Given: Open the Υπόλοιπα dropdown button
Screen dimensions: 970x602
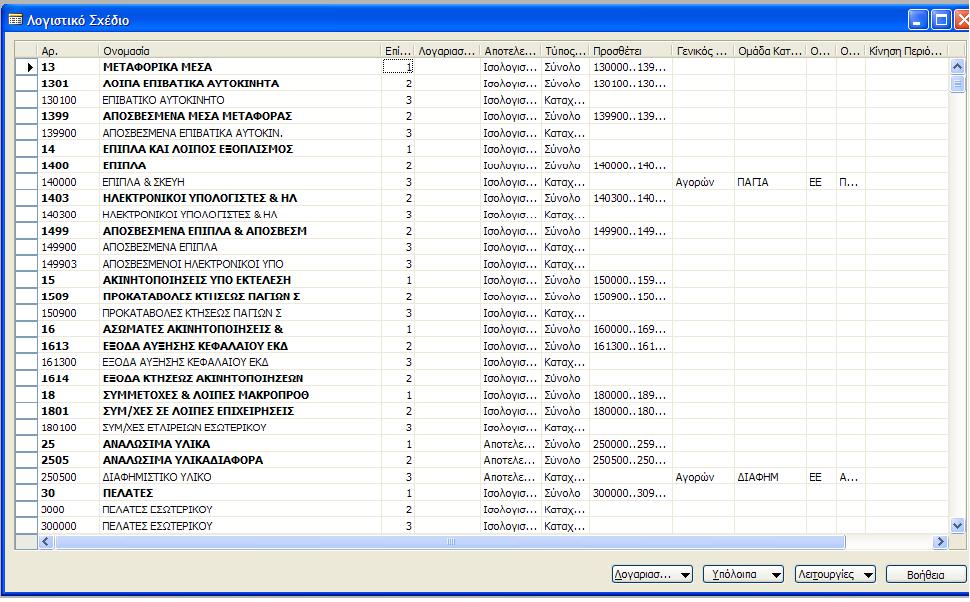Looking at the screenshot, I should pos(743,574).
